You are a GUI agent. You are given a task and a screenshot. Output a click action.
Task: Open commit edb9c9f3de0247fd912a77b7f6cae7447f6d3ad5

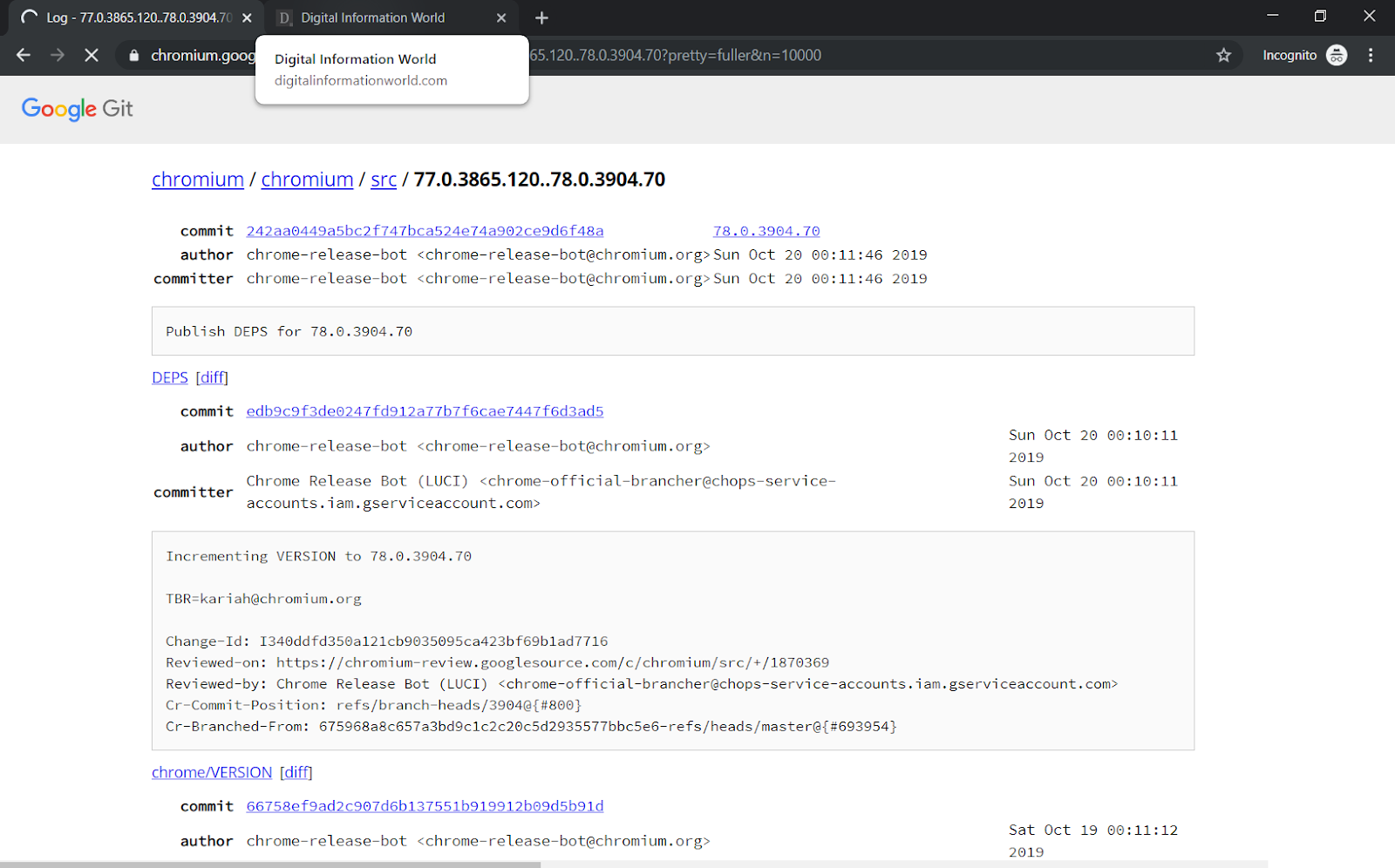pyautogui.click(x=425, y=411)
